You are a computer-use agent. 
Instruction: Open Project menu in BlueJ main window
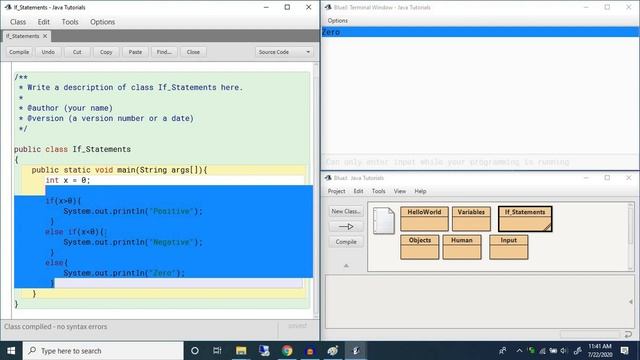pos(336,191)
